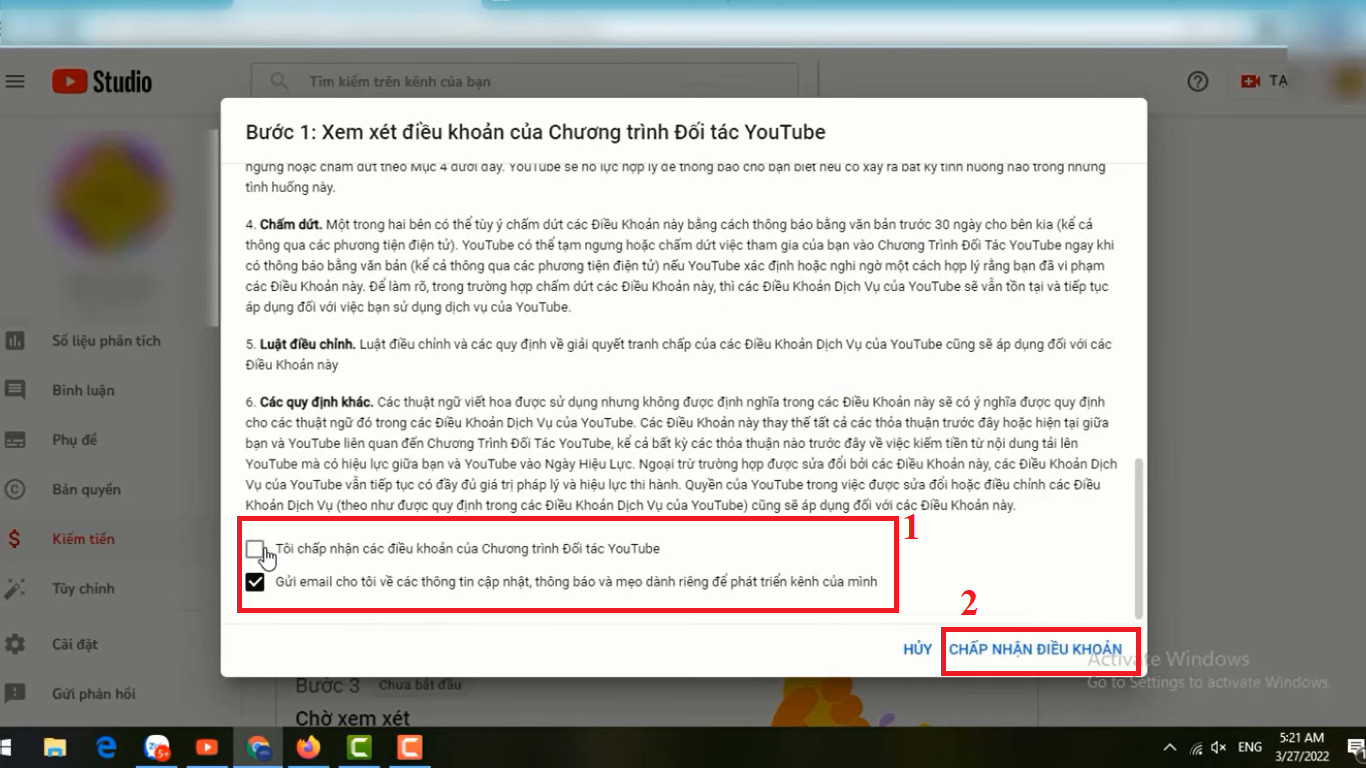Click the create video camera icon

pyautogui.click(x=1251, y=81)
